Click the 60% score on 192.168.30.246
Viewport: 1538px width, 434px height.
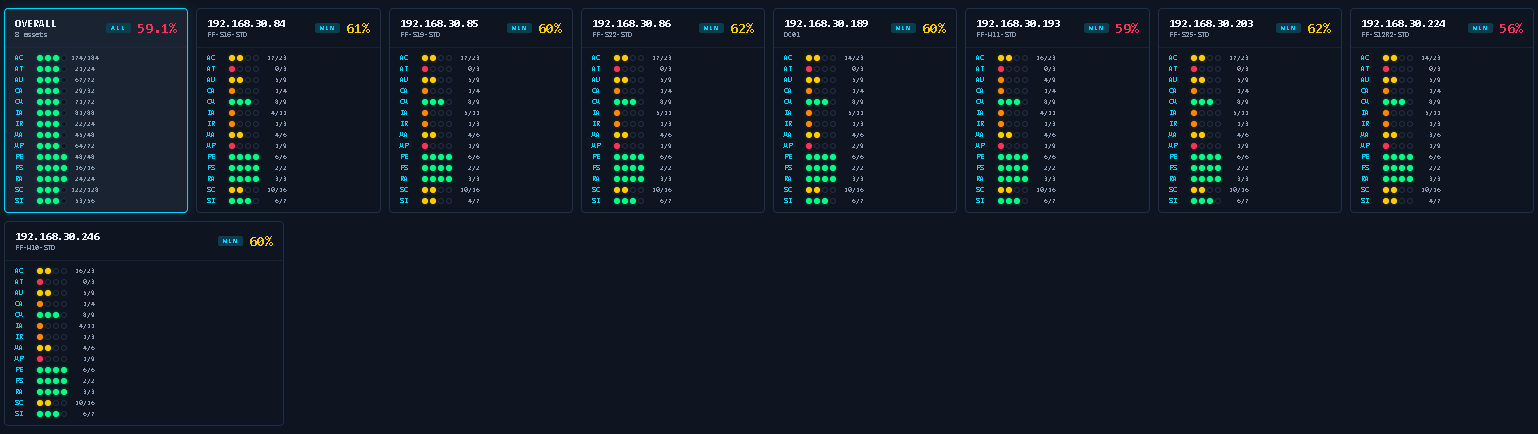[x=261, y=242]
